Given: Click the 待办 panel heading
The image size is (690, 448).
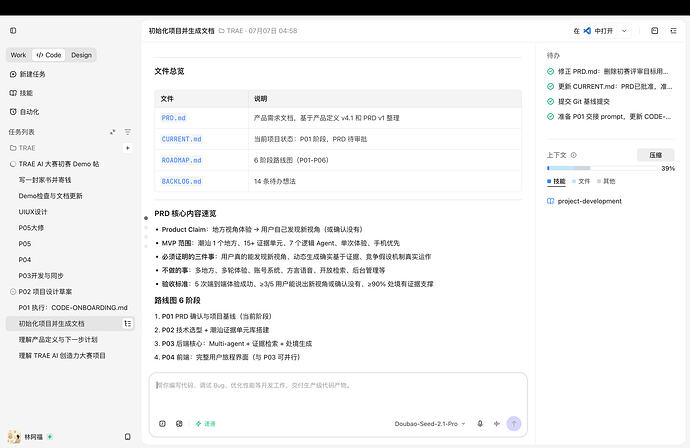Looking at the screenshot, I should [x=553, y=55].
